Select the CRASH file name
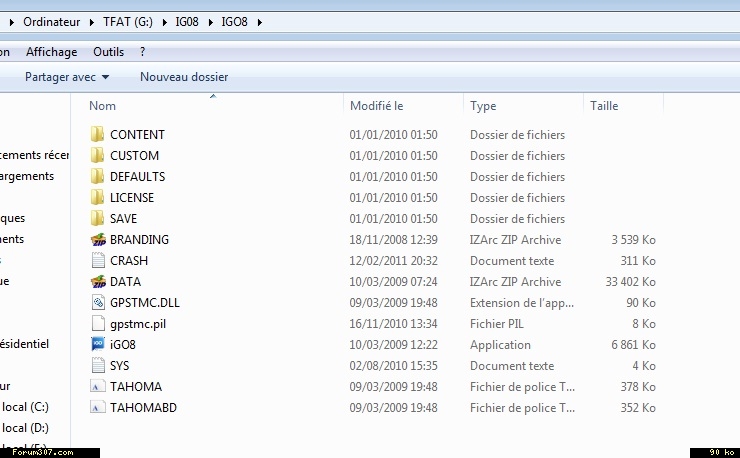Image resolution: width=740 pixels, height=458 pixels. (x=129, y=261)
